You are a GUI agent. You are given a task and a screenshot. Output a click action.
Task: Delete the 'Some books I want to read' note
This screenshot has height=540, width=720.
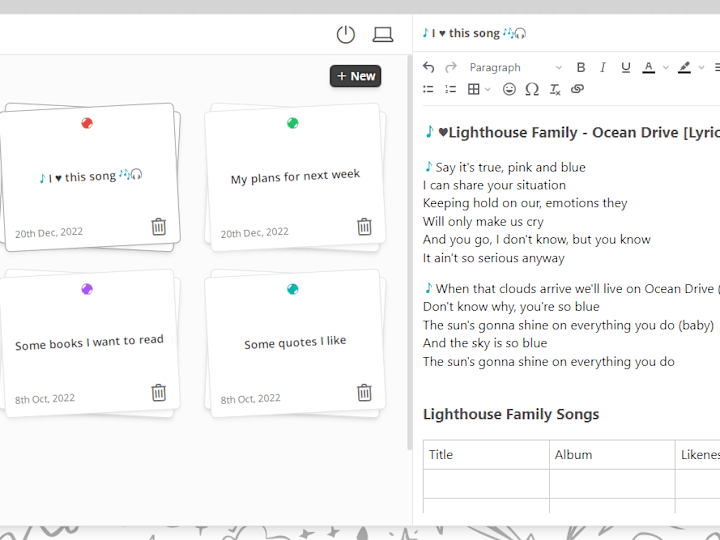pos(158,393)
